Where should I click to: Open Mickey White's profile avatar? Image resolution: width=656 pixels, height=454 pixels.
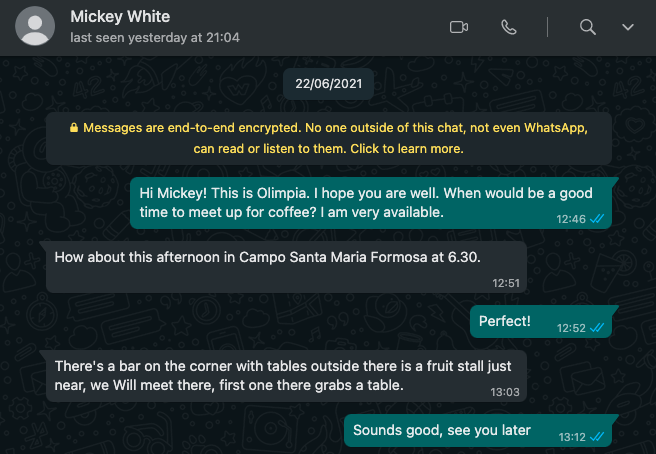coord(35,26)
